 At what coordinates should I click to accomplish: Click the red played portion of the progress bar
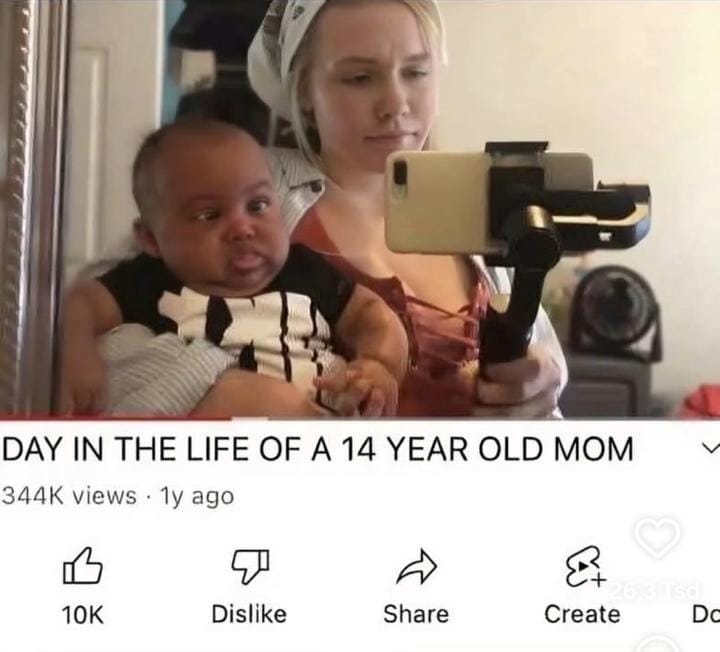115,418
